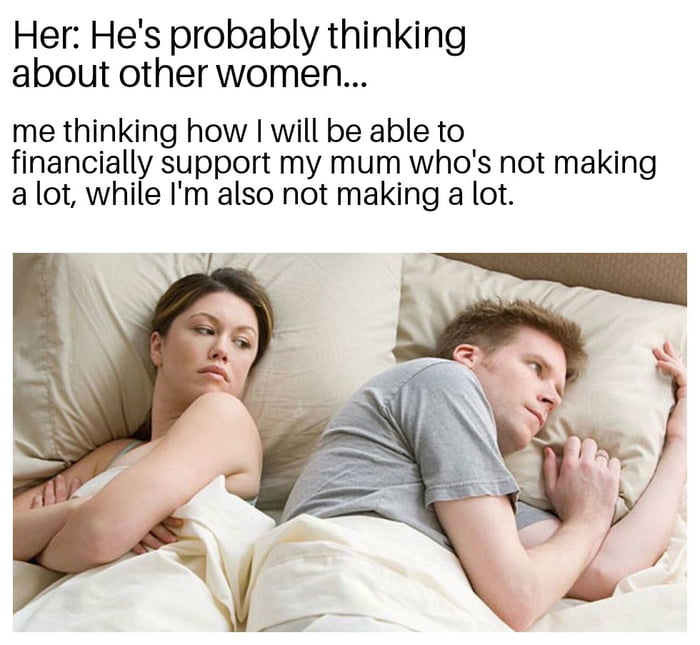Click the phrase "who's not making"

[x=530, y=165]
